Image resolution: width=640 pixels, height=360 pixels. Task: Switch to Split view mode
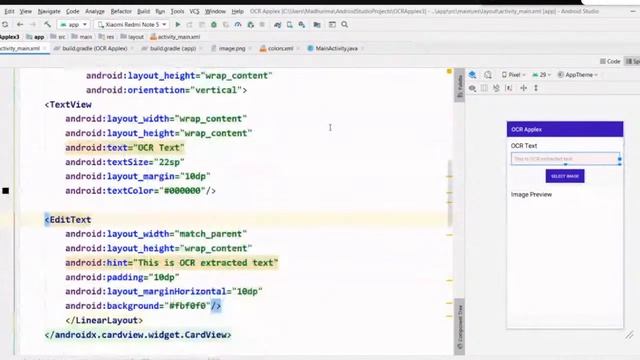click(633, 61)
